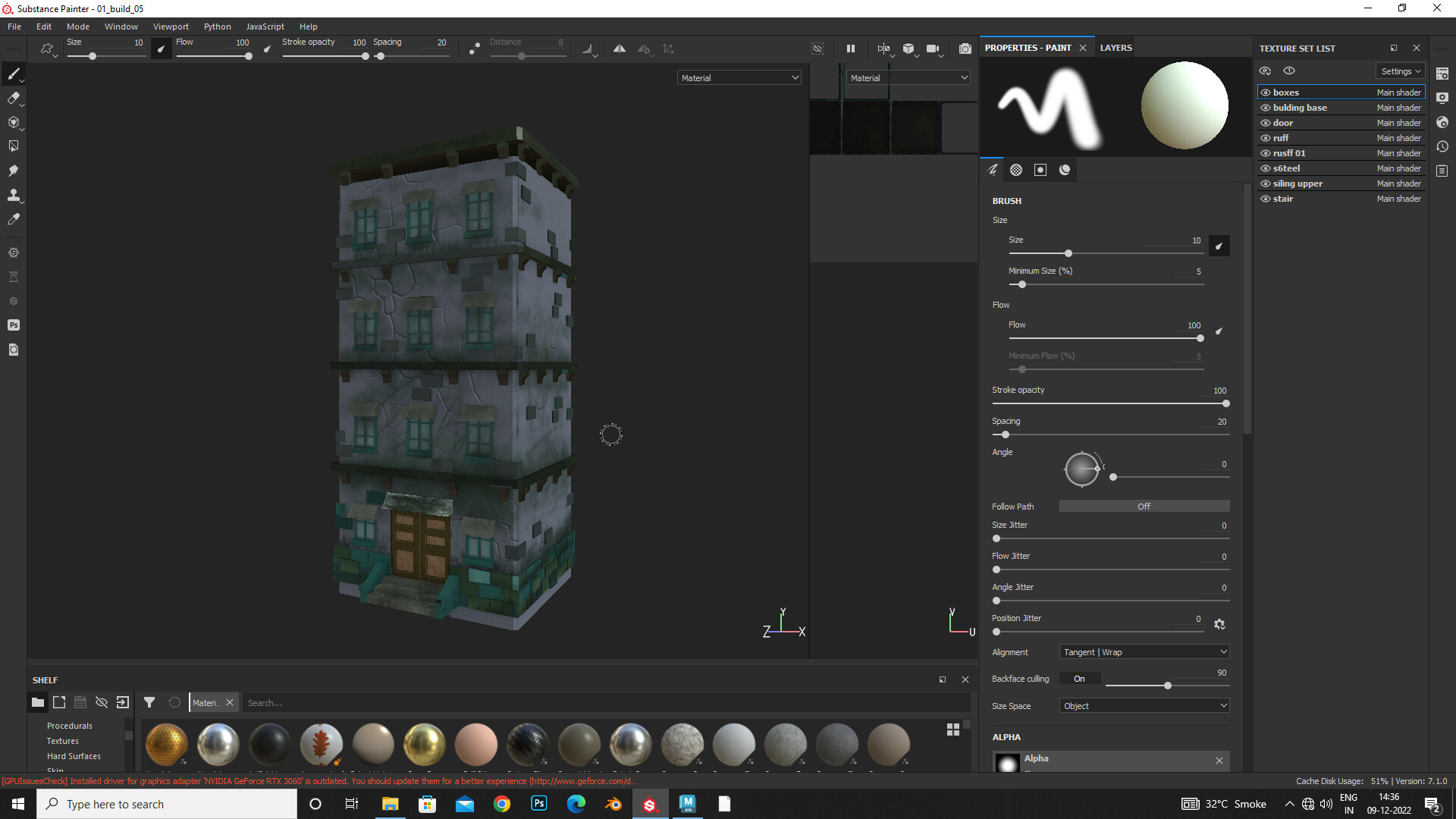
Task: Pause the rendering engine
Action: tap(851, 48)
